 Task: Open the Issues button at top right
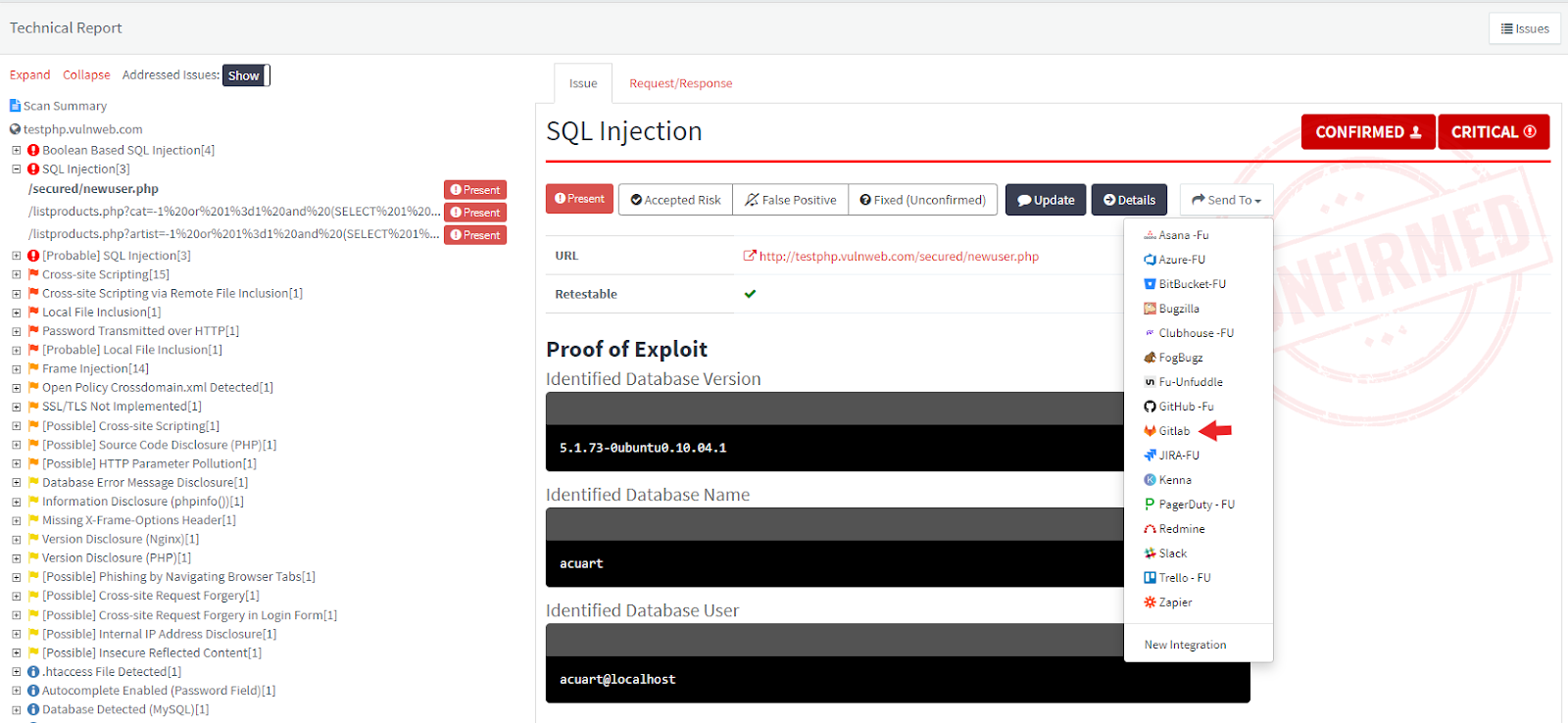(1525, 28)
